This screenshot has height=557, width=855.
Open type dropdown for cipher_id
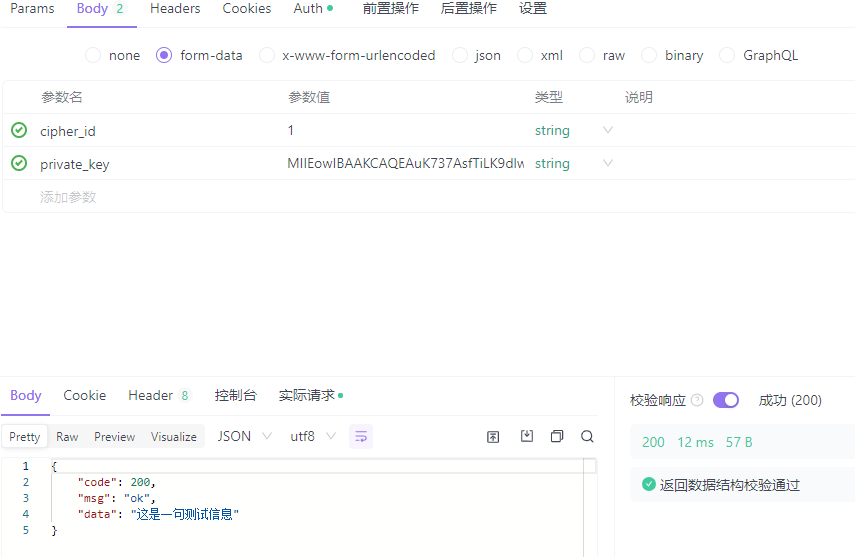607,130
